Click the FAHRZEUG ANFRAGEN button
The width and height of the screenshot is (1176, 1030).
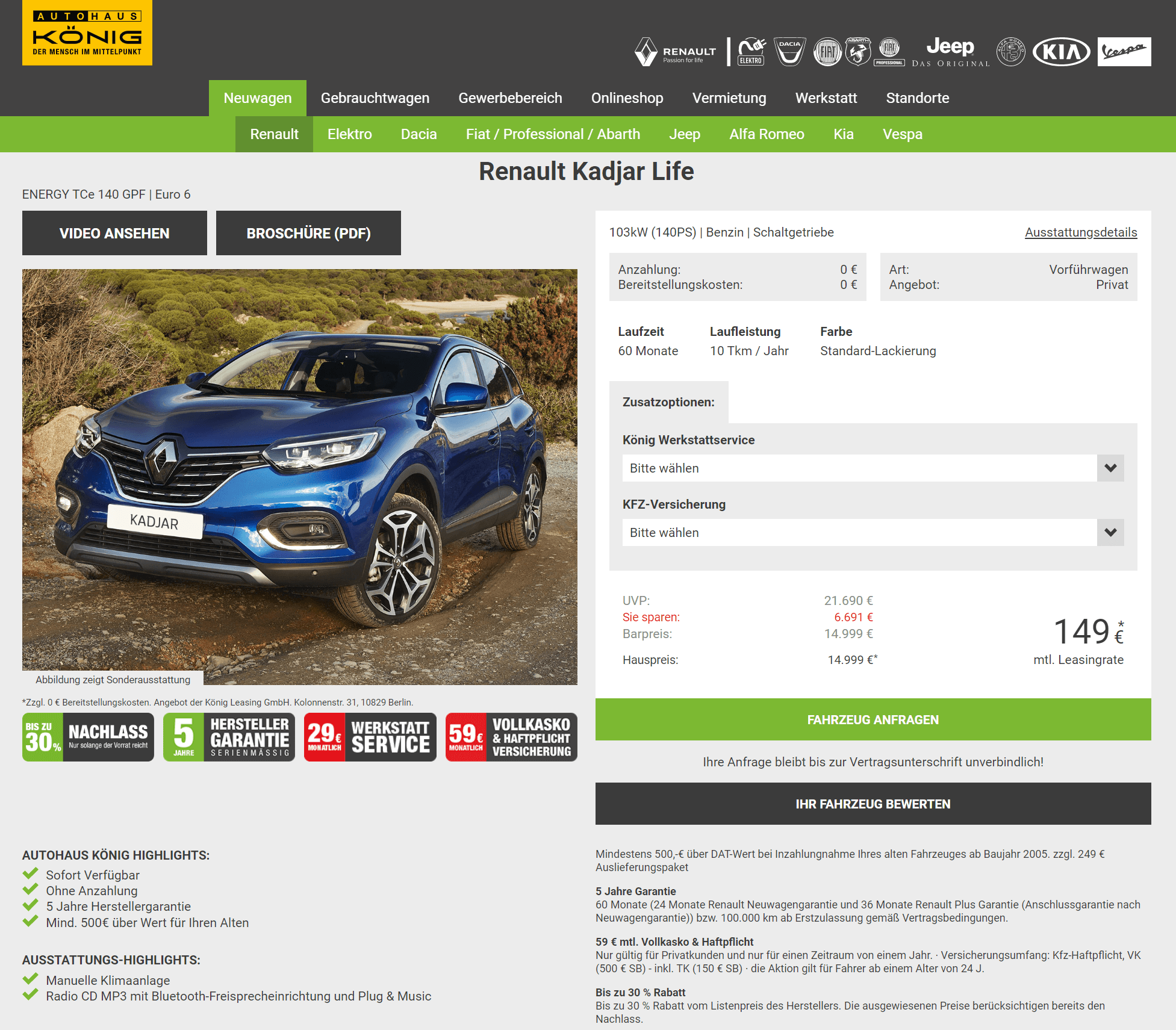873,719
